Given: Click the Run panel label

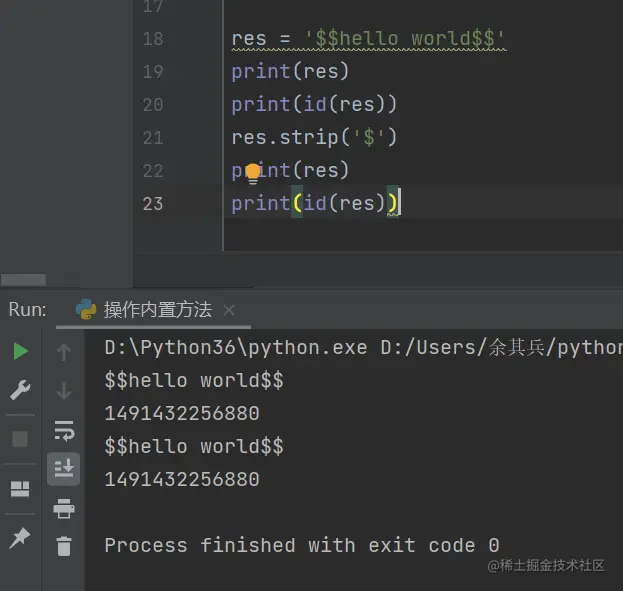Looking at the screenshot, I should (27, 310).
